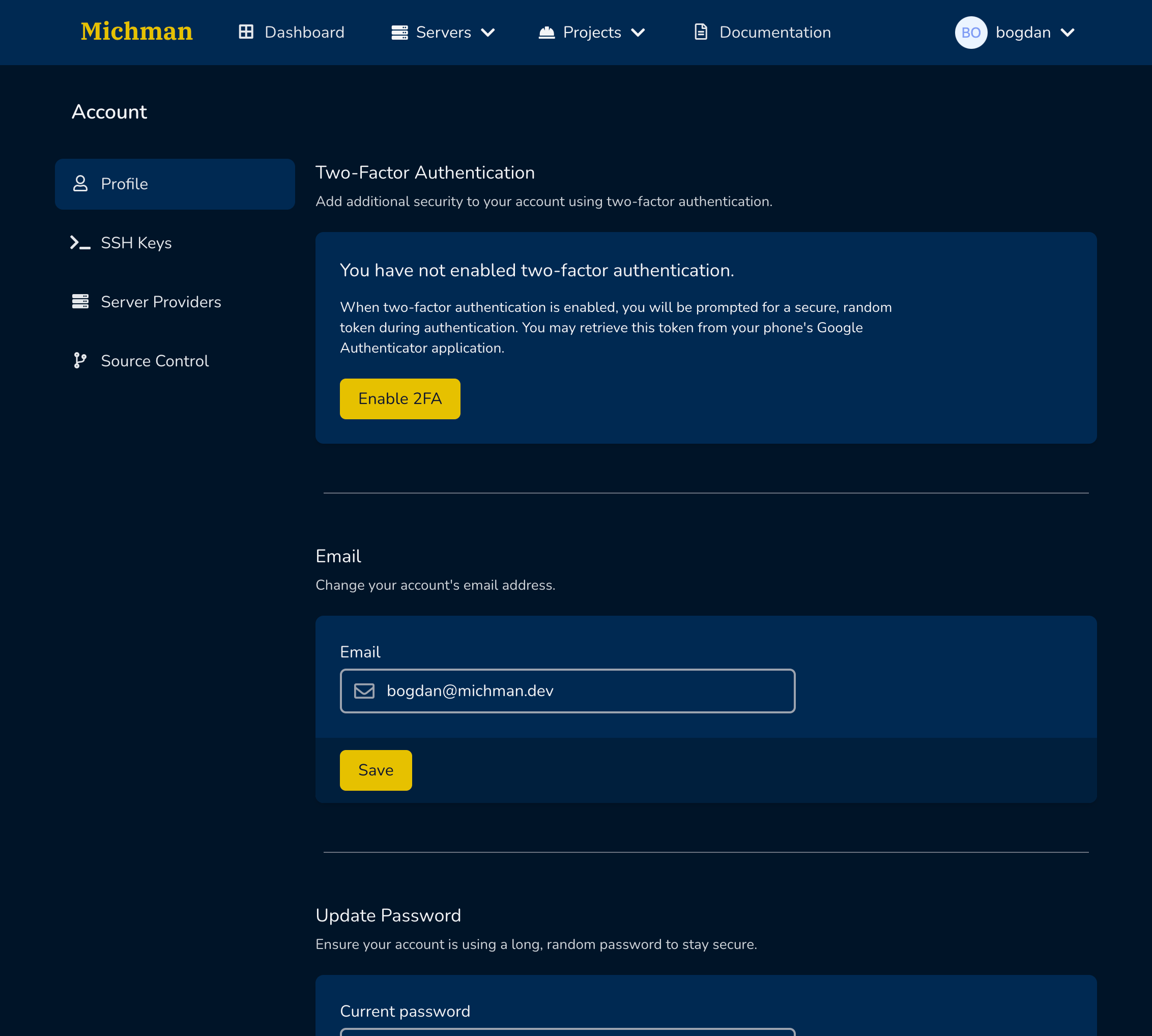Go to Server Providers settings
1152x1036 pixels.
[160, 302]
